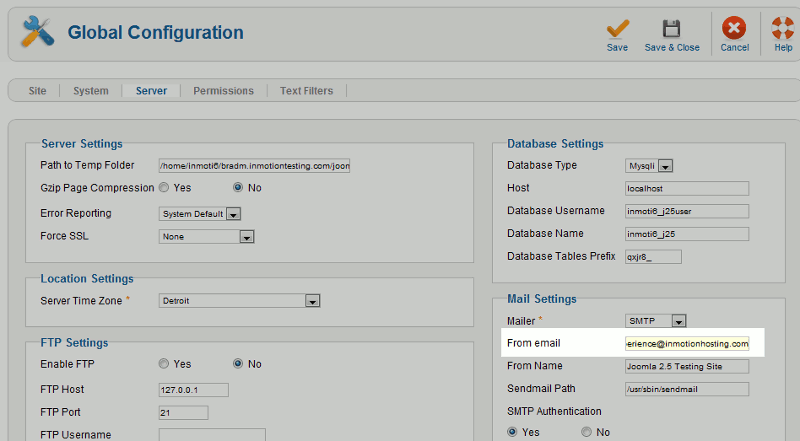Set Gzip Page Compression to Yes
The height and width of the screenshot is (441, 800).
point(163,187)
